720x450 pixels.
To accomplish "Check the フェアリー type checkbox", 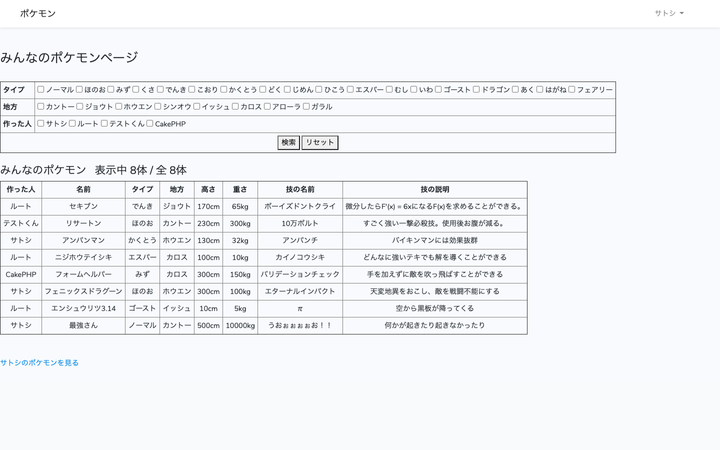I will tap(572, 90).
